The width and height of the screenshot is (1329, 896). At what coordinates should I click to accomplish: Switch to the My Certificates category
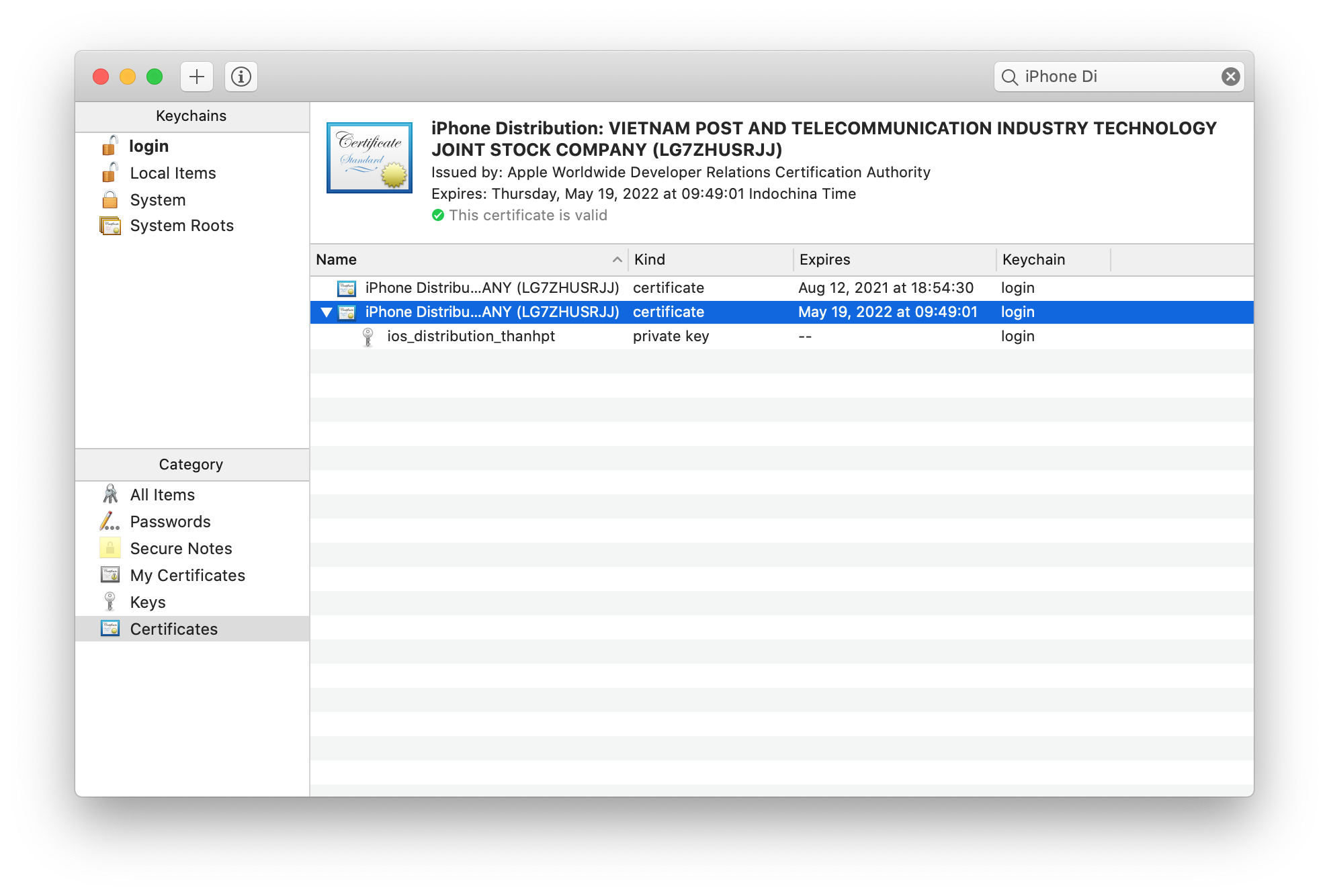187,576
